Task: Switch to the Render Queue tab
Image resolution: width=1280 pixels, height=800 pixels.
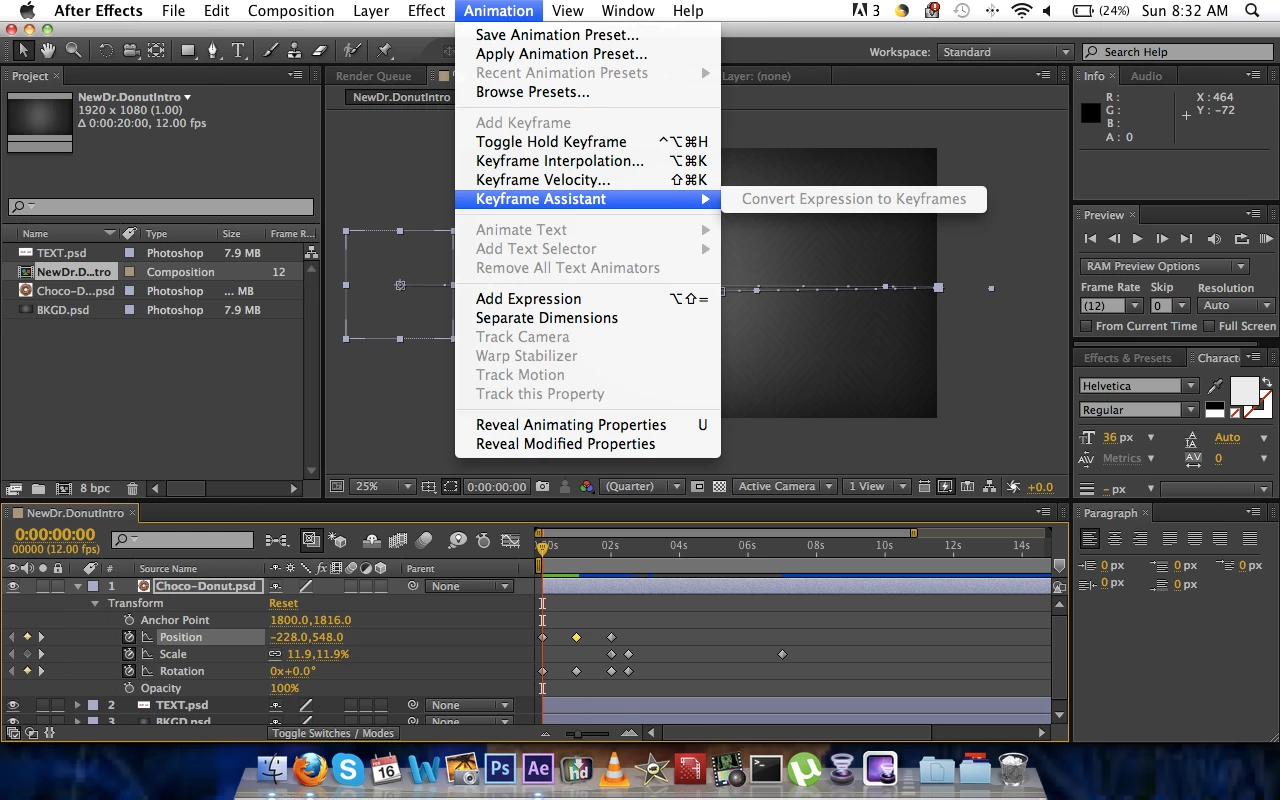Action: (373, 76)
